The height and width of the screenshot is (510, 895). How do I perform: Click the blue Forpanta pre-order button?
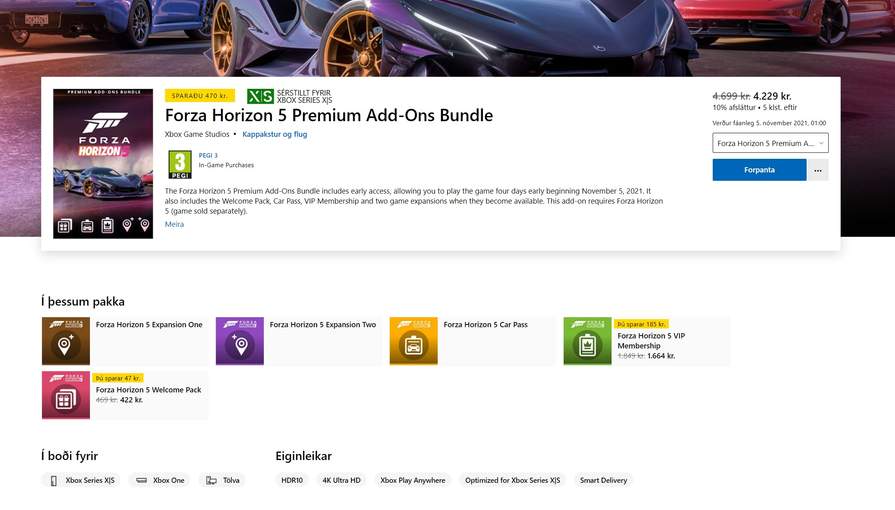[759, 170]
